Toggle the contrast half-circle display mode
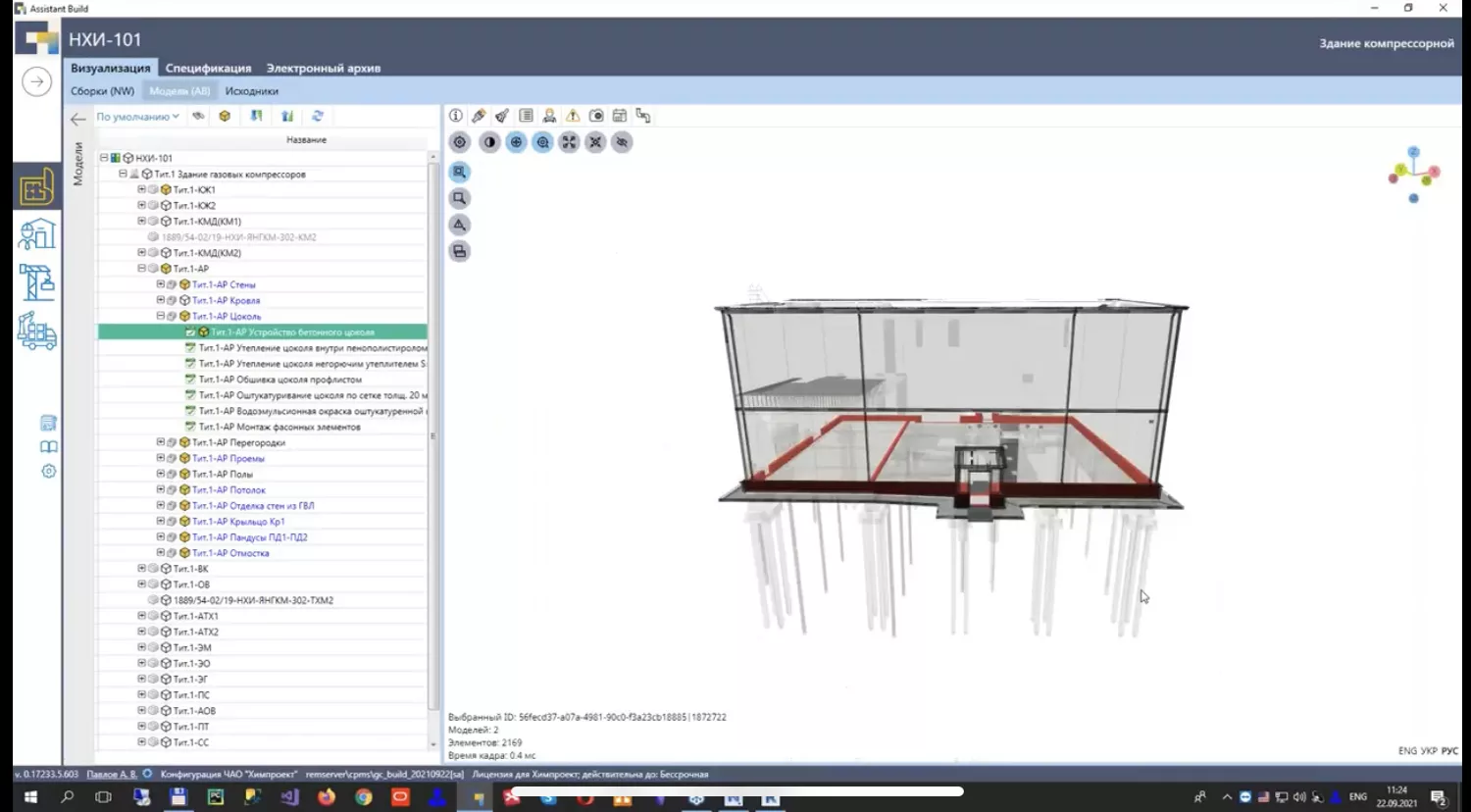The width and height of the screenshot is (1471, 812). (x=489, y=142)
